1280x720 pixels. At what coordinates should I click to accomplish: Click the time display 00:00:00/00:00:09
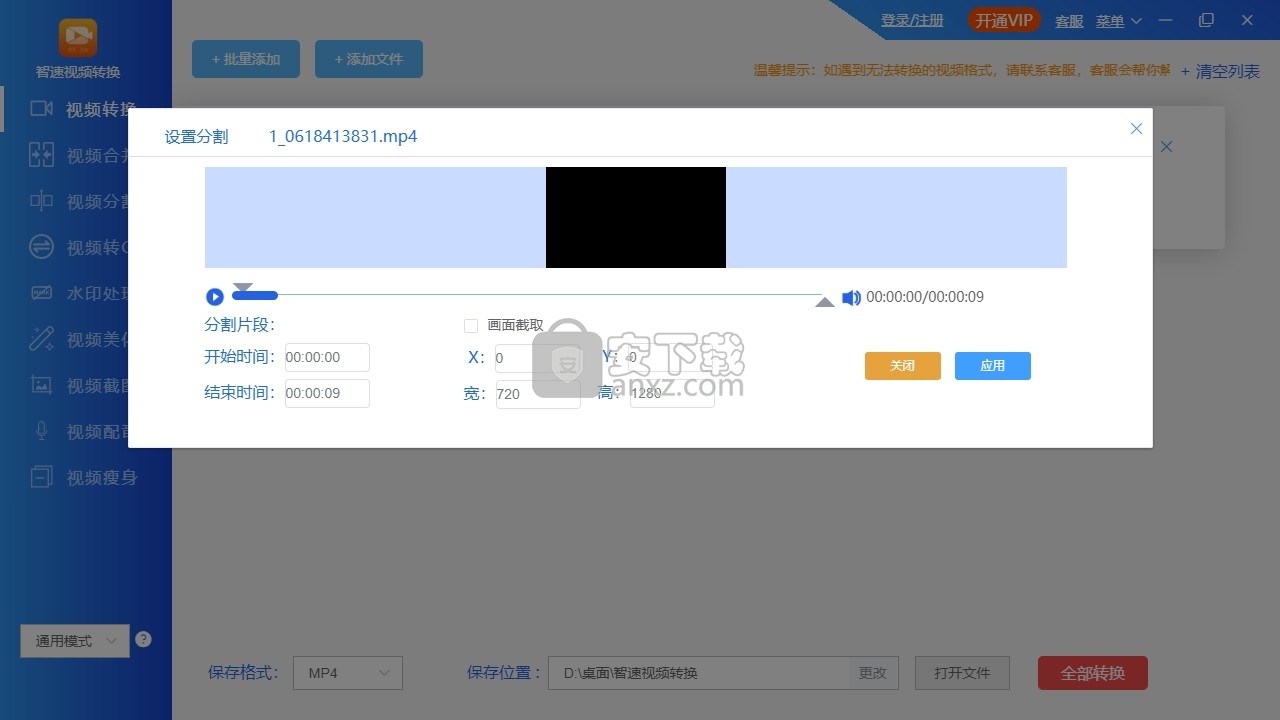click(925, 297)
